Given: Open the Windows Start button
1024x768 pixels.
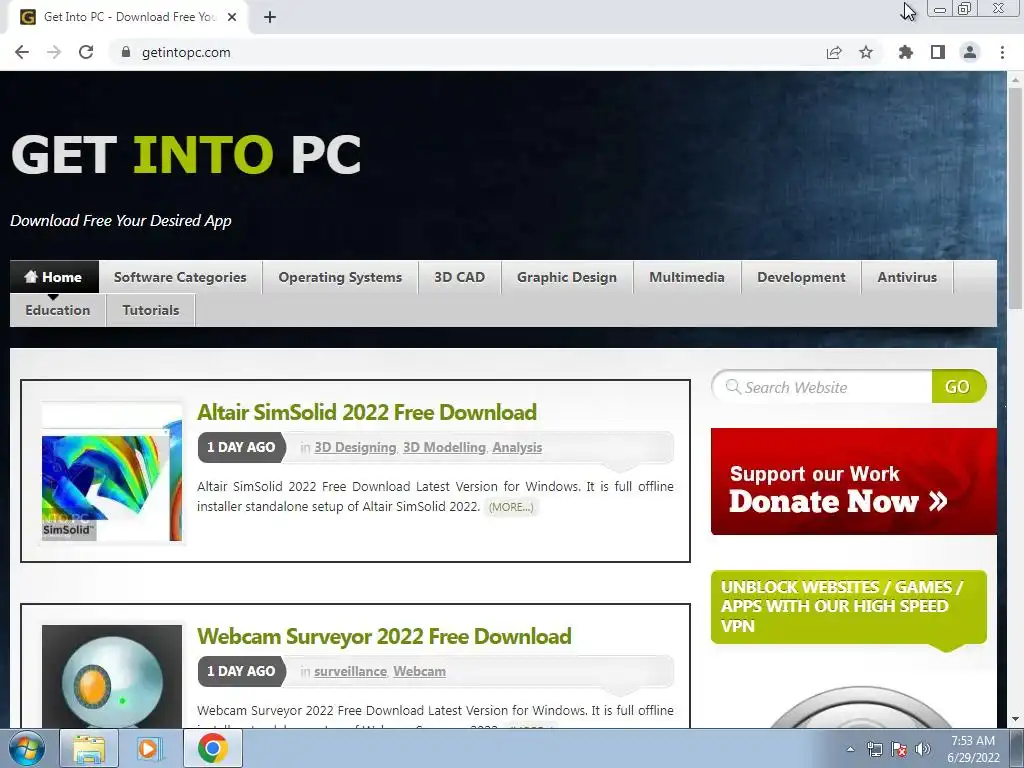Looking at the screenshot, I should pos(27,749).
